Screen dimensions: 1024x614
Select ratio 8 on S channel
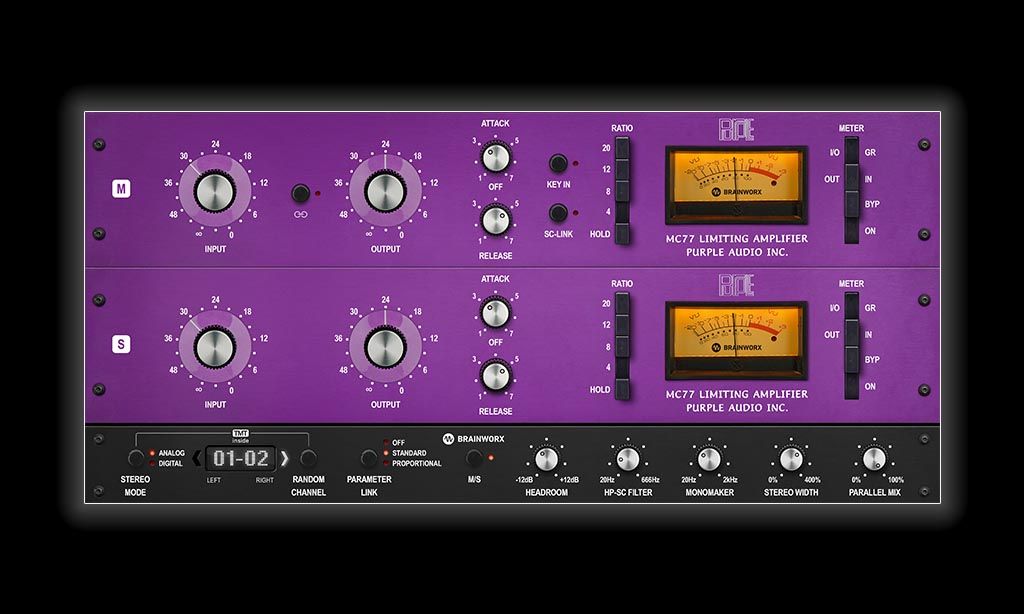click(x=622, y=347)
